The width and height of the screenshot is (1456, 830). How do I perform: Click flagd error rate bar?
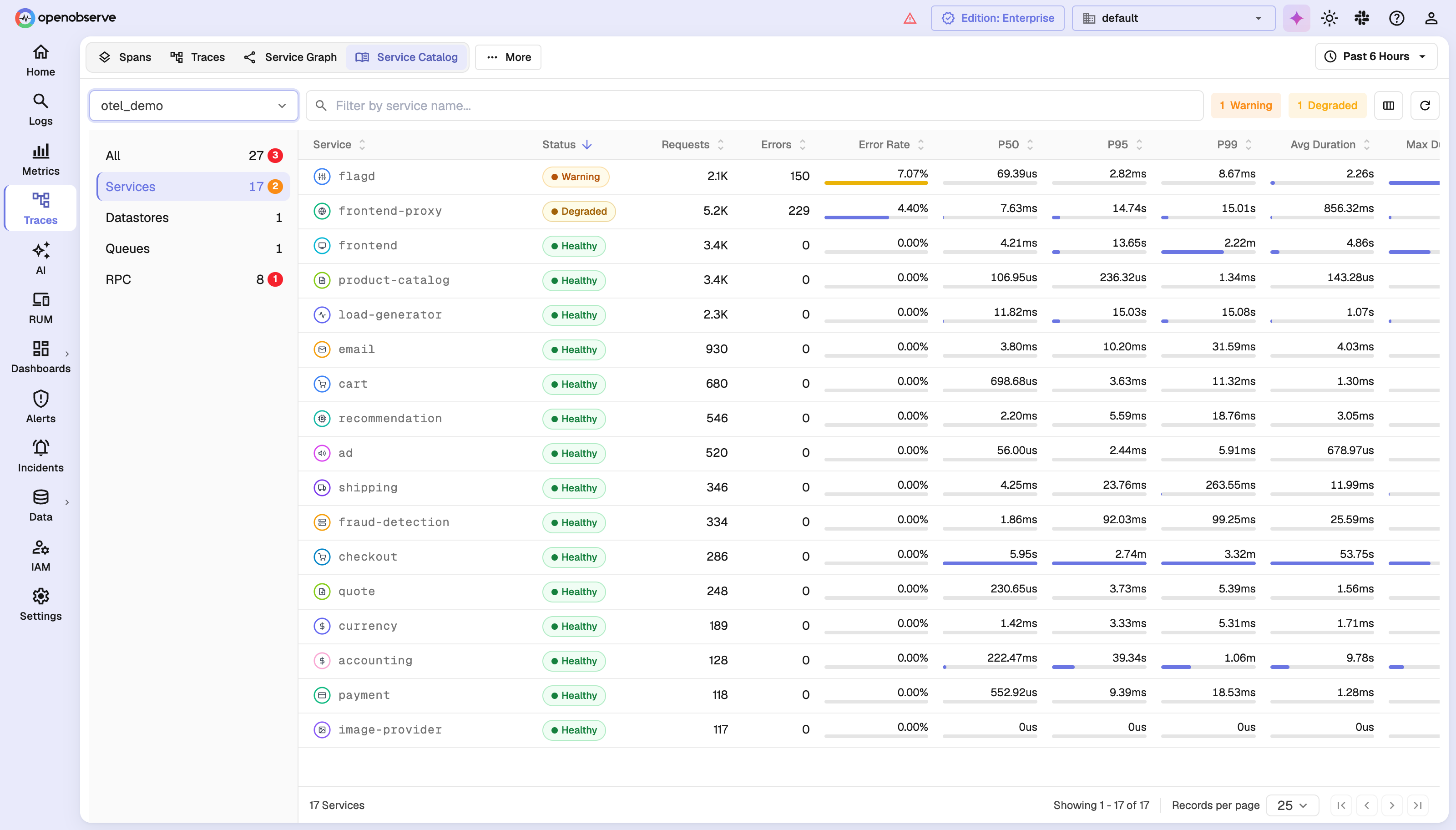click(876, 182)
